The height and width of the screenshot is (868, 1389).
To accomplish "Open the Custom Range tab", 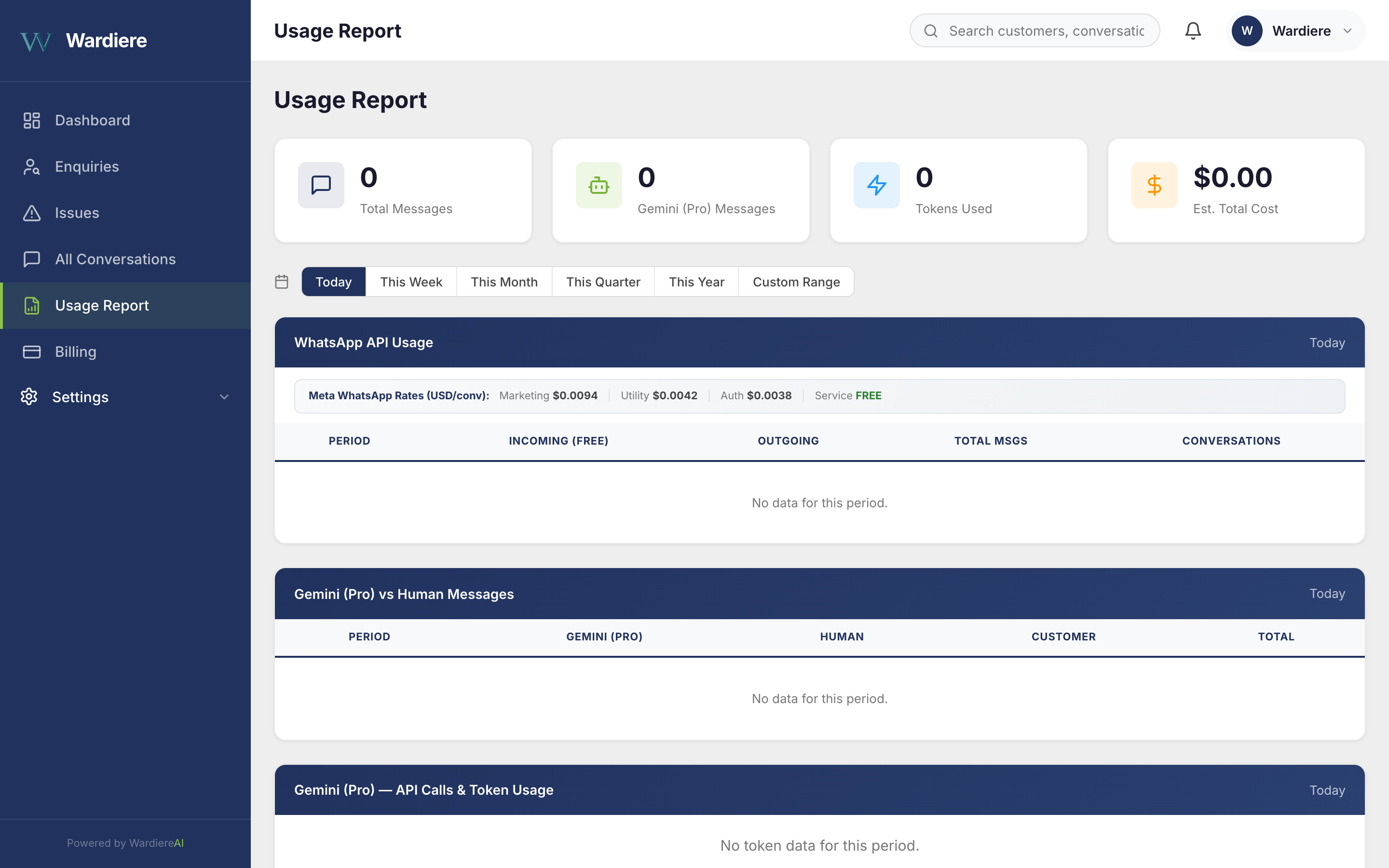I will pos(796,282).
